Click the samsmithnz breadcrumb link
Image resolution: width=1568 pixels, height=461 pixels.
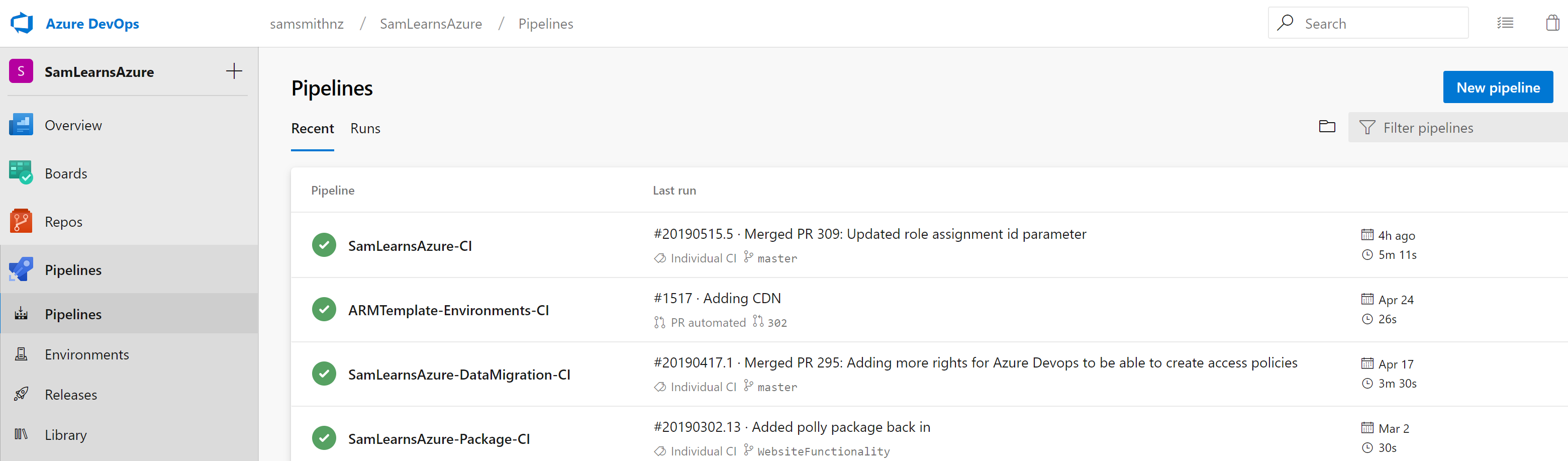coord(307,24)
